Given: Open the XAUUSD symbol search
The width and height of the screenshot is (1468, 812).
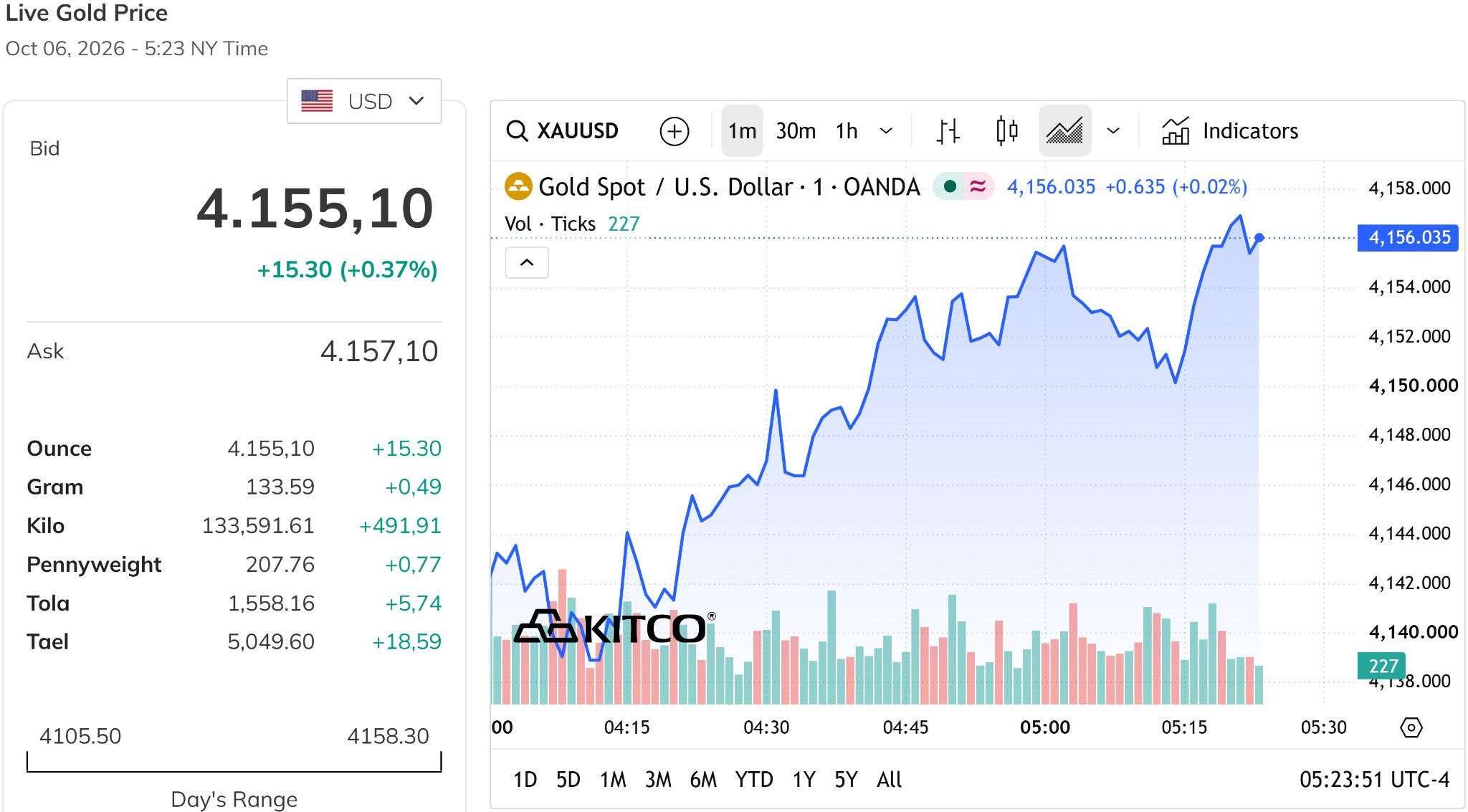Looking at the screenshot, I should click(563, 131).
